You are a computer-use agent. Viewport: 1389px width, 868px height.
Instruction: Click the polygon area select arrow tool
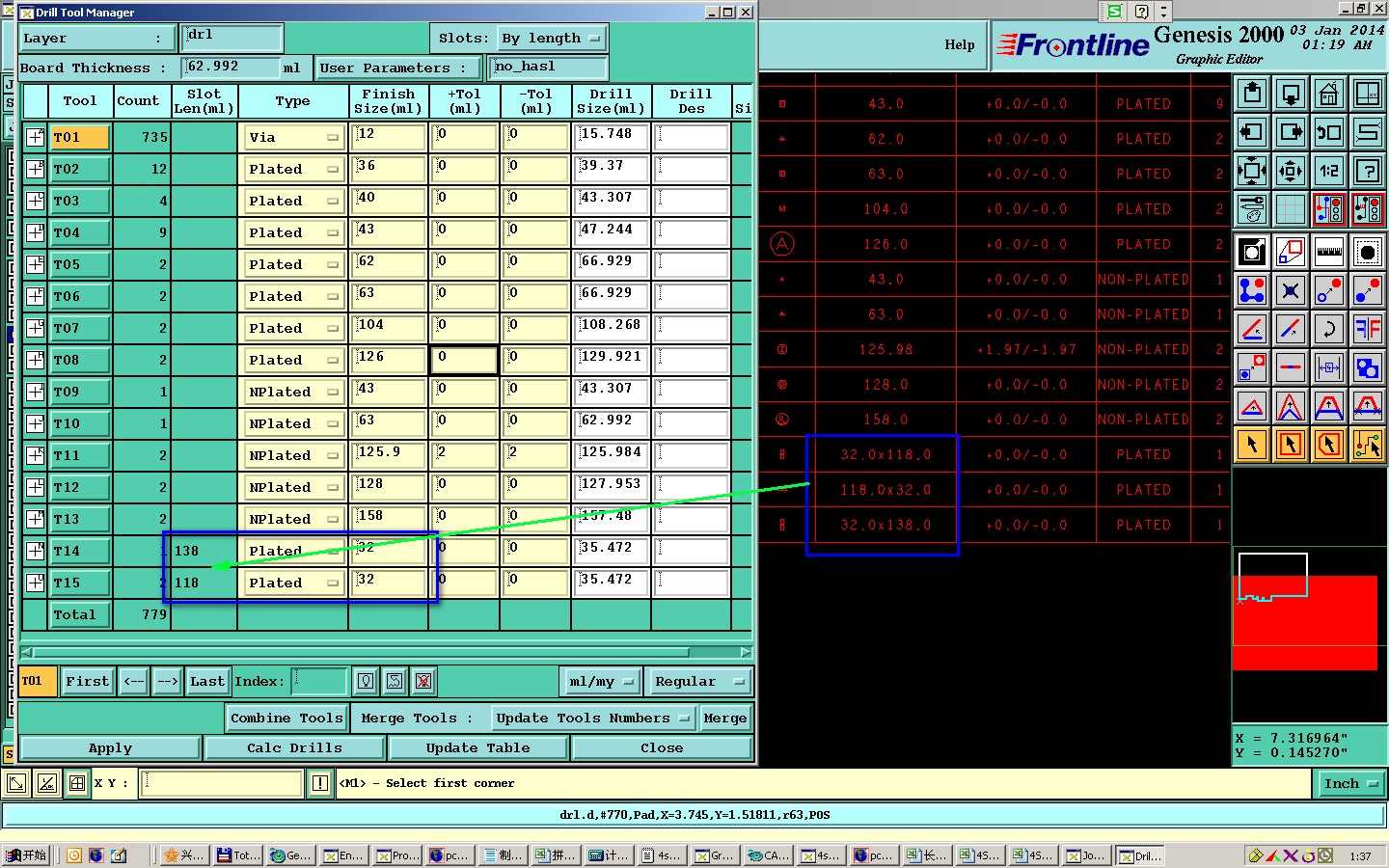point(1329,445)
